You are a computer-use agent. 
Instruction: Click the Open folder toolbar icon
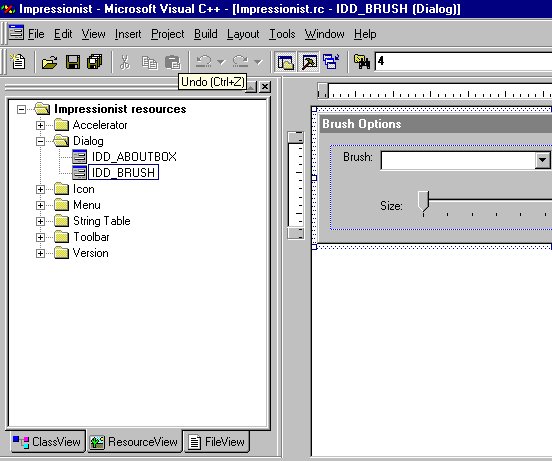coord(49,62)
